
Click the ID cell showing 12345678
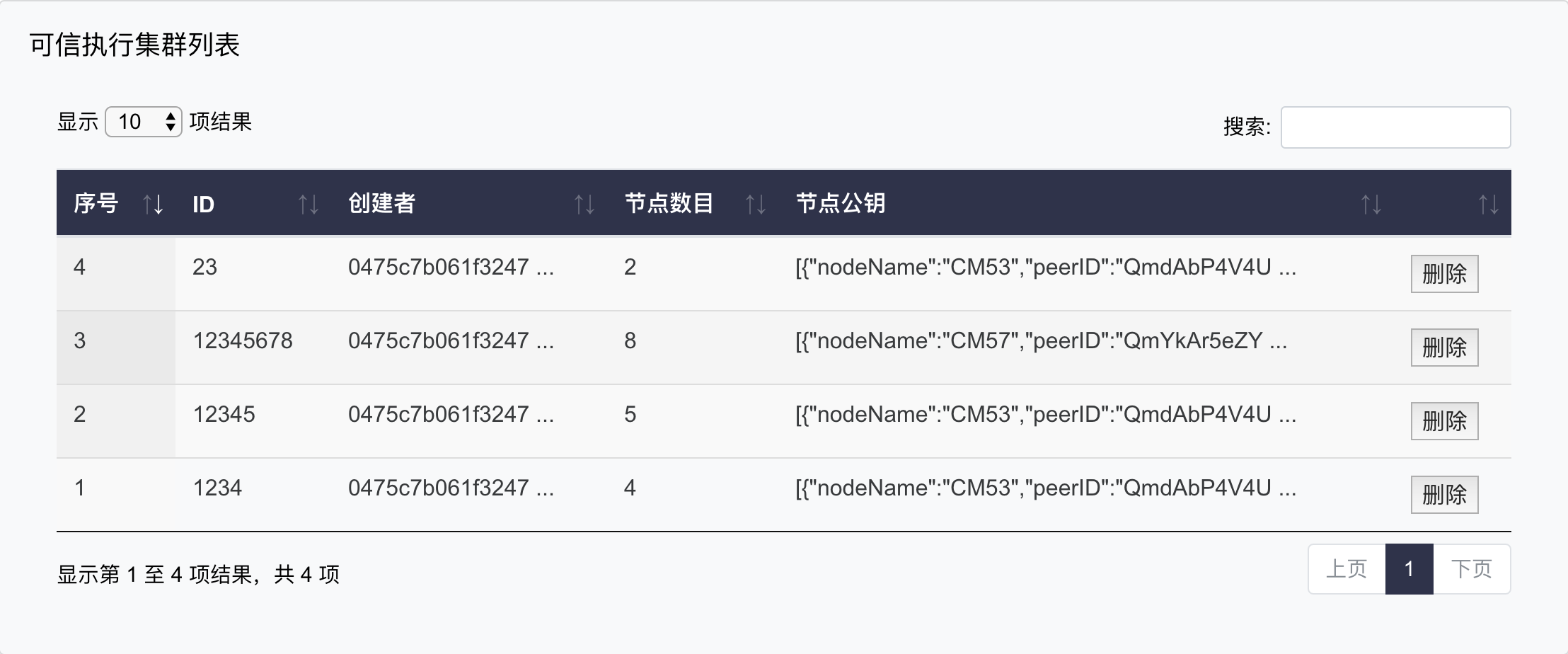[x=243, y=341]
